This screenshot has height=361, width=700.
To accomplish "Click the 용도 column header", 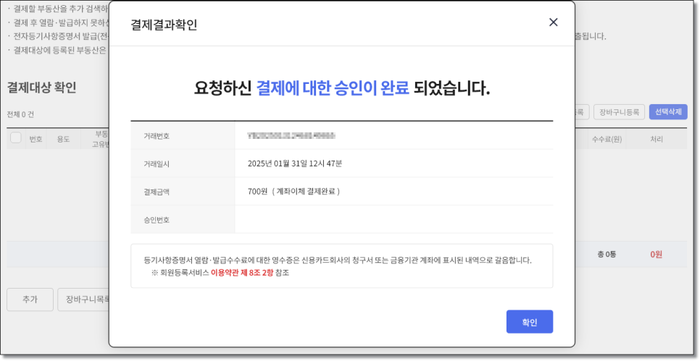I will click(x=63, y=139).
